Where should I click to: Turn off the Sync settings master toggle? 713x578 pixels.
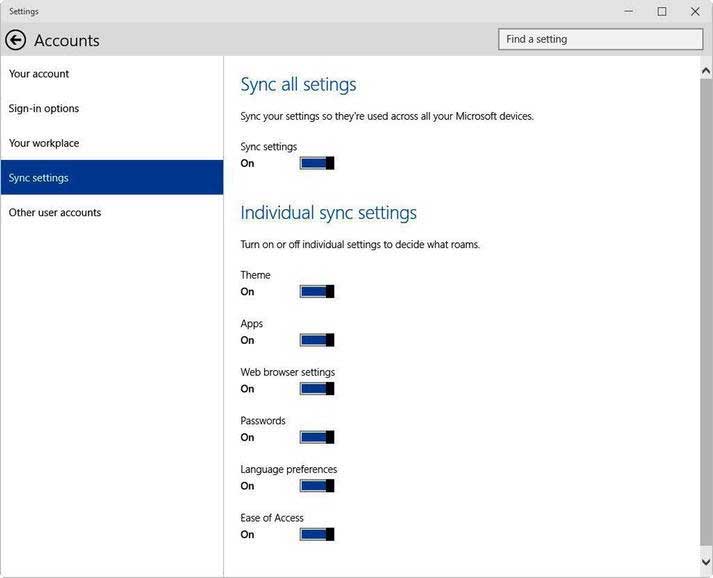click(x=316, y=163)
